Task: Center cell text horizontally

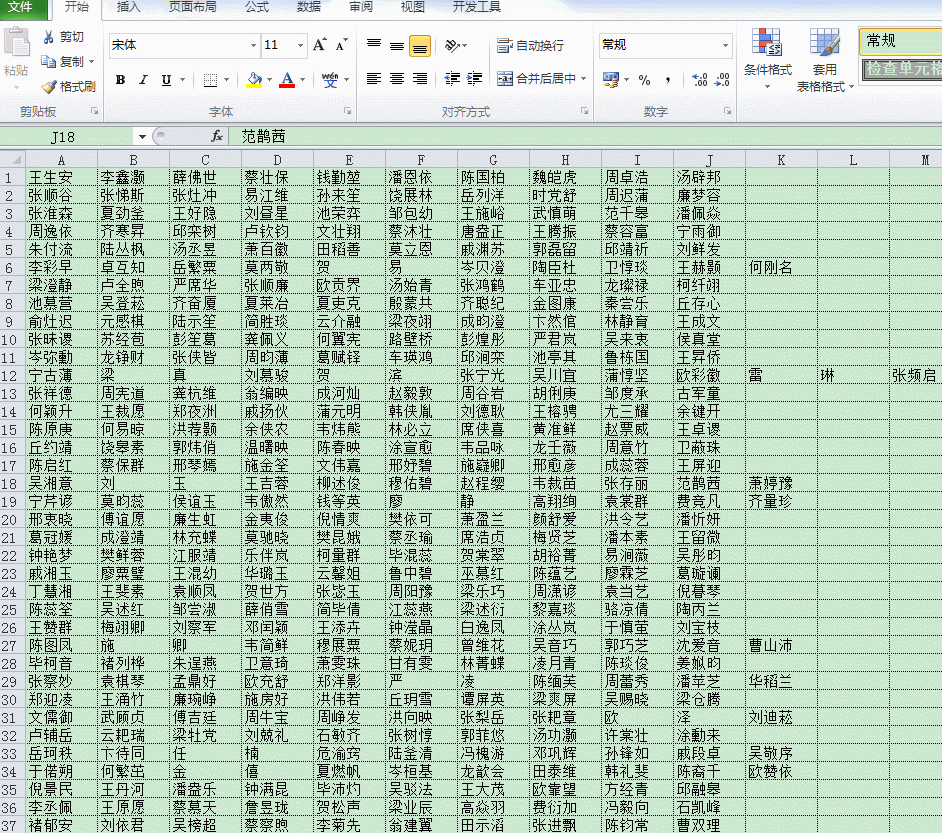Action: 397,79
